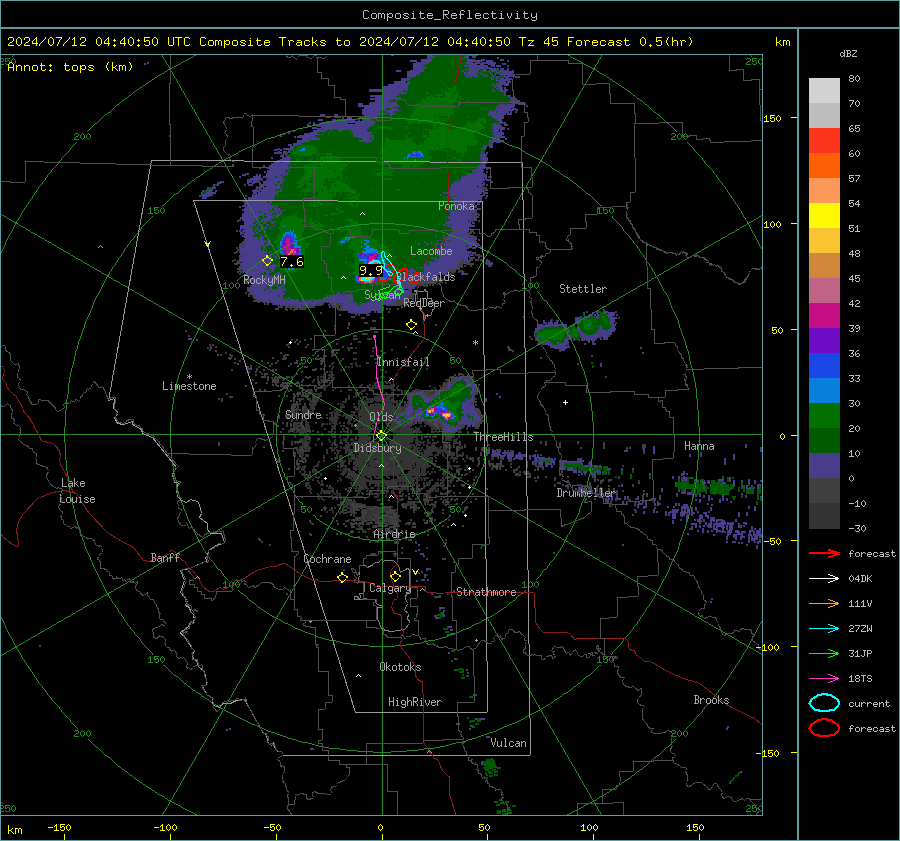Pick bright green swatch between 30 and 20 dBZ
This screenshot has width=900, height=841.
click(824, 416)
